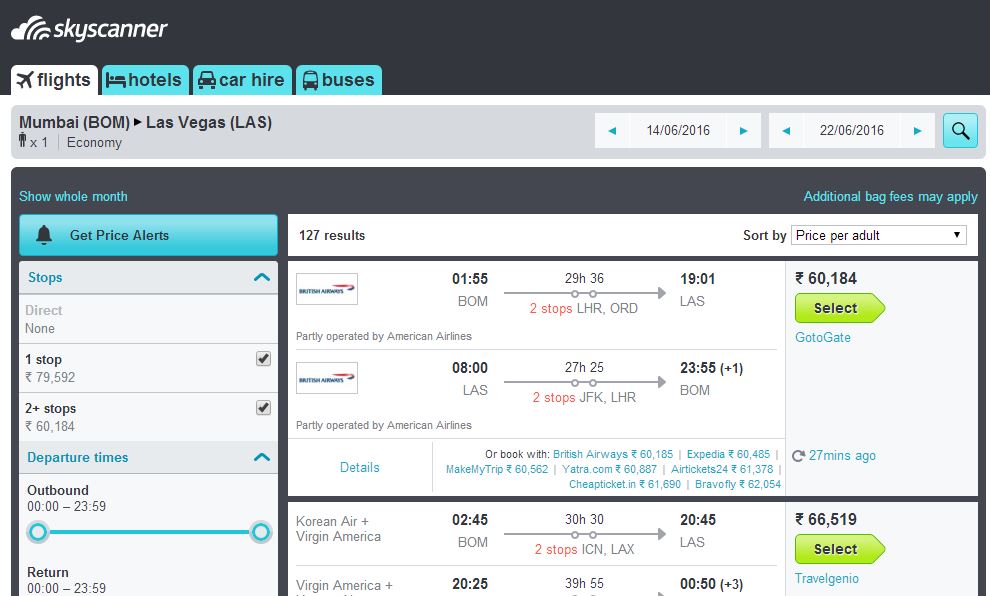This screenshot has width=990, height=596.
Task: Click the Skyscanner logo
Action: pyautogui.click(x=89, y=28)
